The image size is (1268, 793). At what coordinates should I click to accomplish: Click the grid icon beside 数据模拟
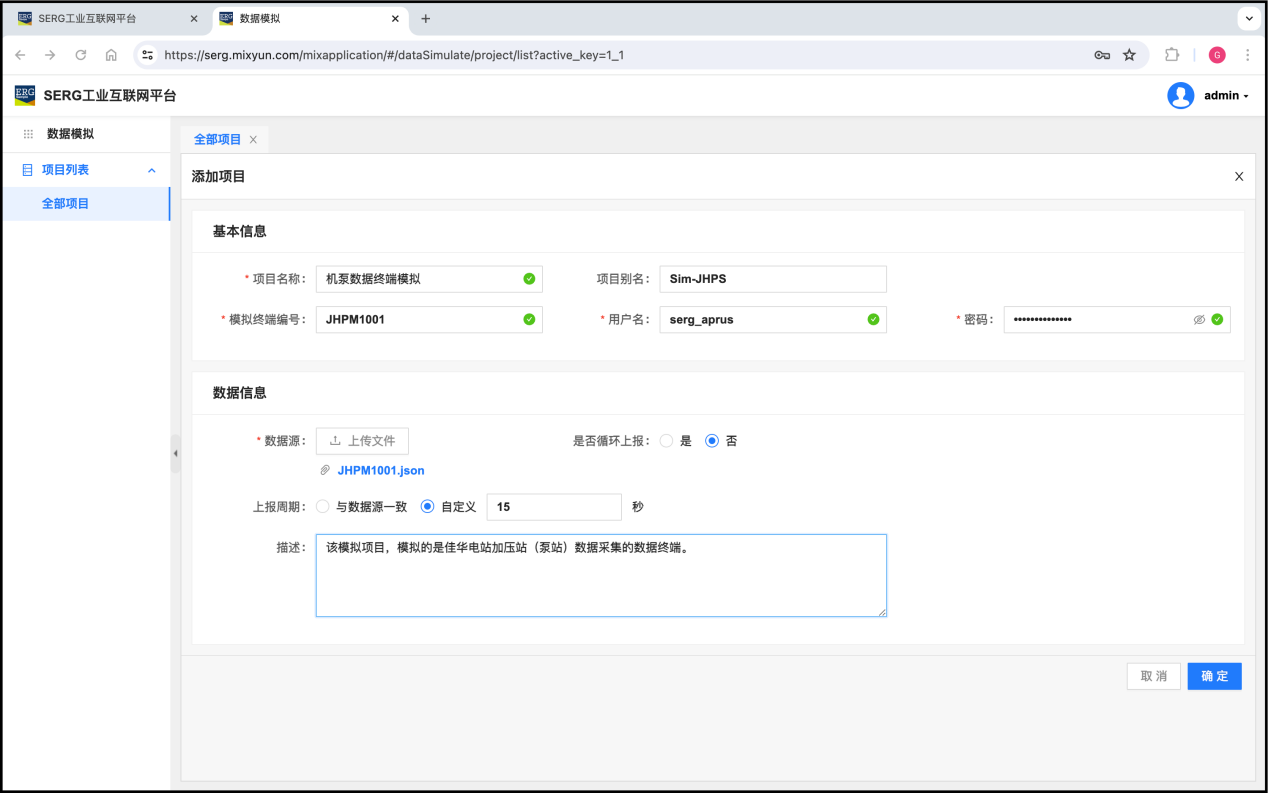coord(28,134)
